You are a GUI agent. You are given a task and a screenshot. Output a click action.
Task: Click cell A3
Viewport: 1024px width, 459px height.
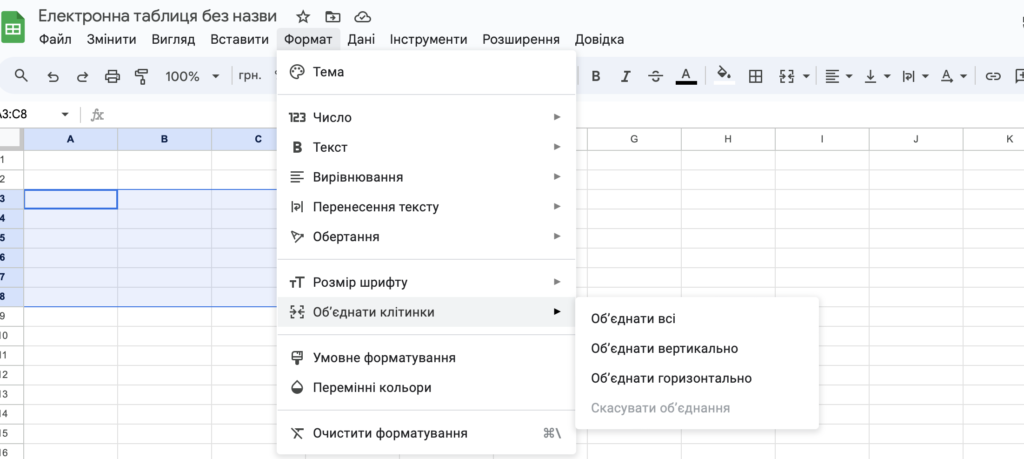71,199
